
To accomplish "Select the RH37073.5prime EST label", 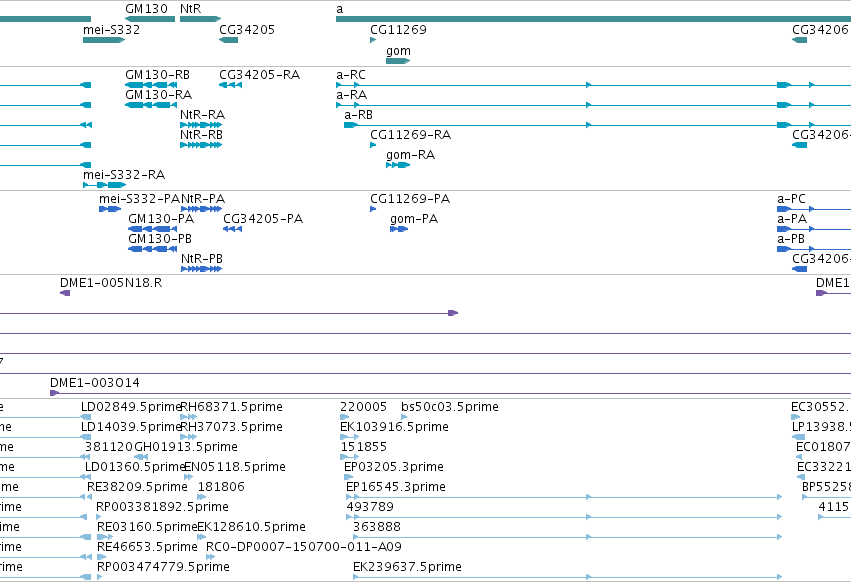I will pos(232,427).
